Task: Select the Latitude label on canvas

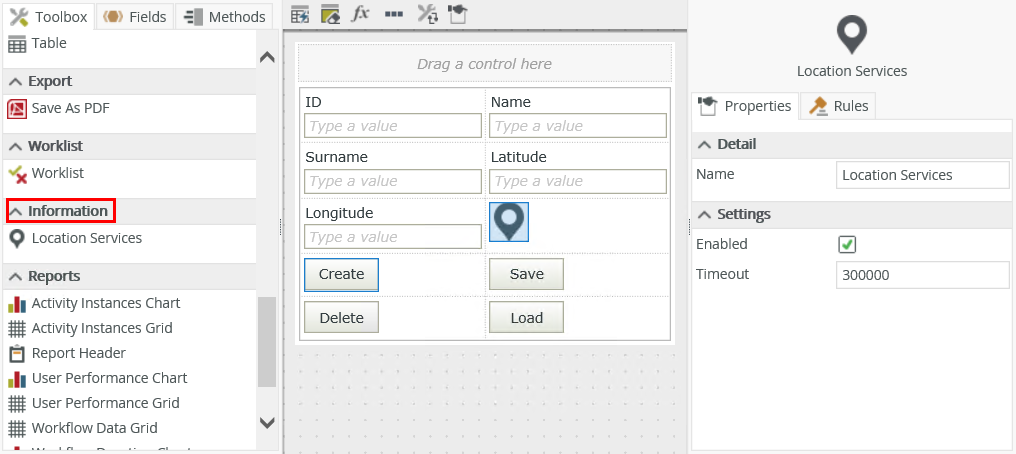Action: 518,157
